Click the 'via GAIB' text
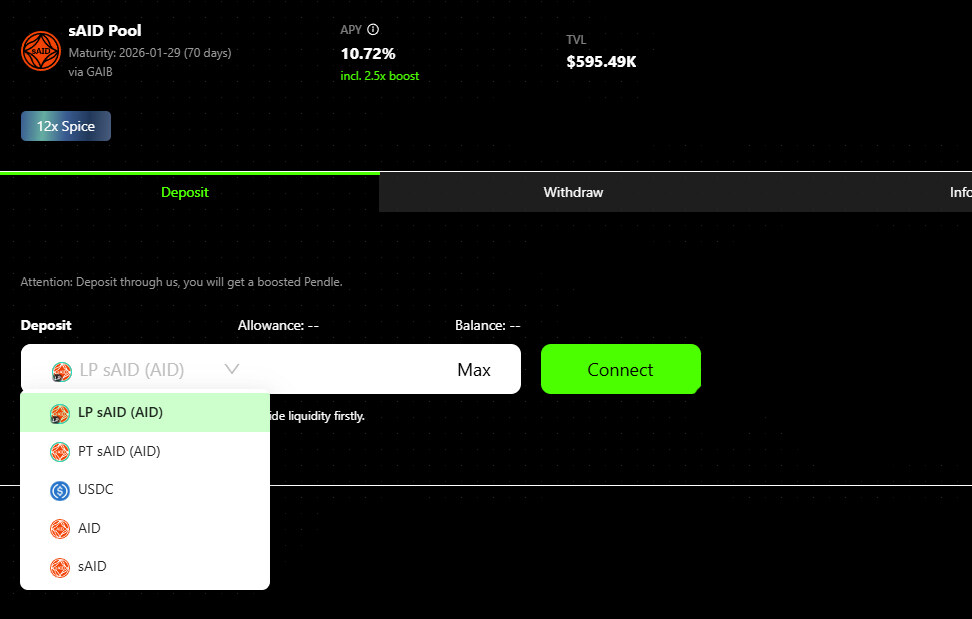The height and width of the screenshot is (619, 972). [91, 70]
